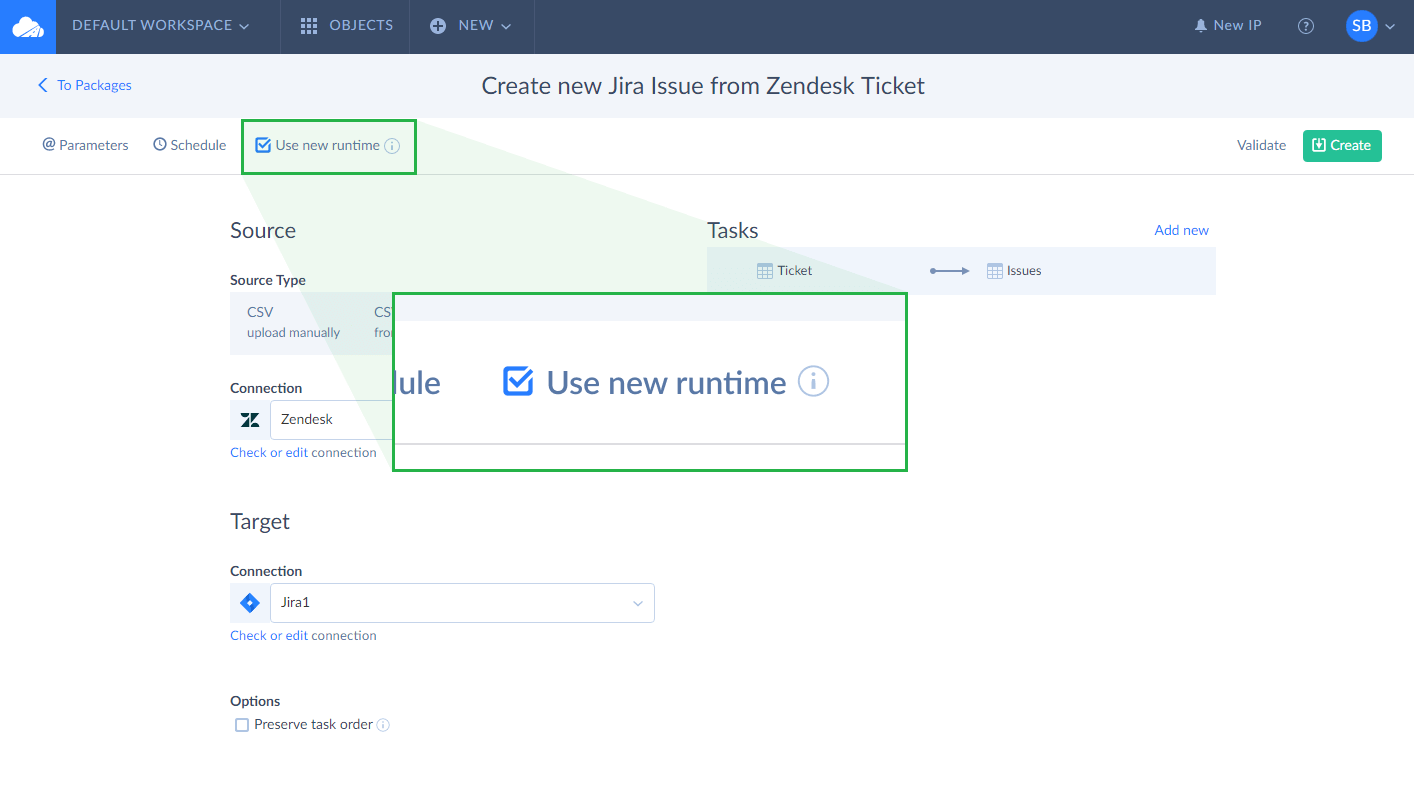Click the green Create button

[1342, 145]
